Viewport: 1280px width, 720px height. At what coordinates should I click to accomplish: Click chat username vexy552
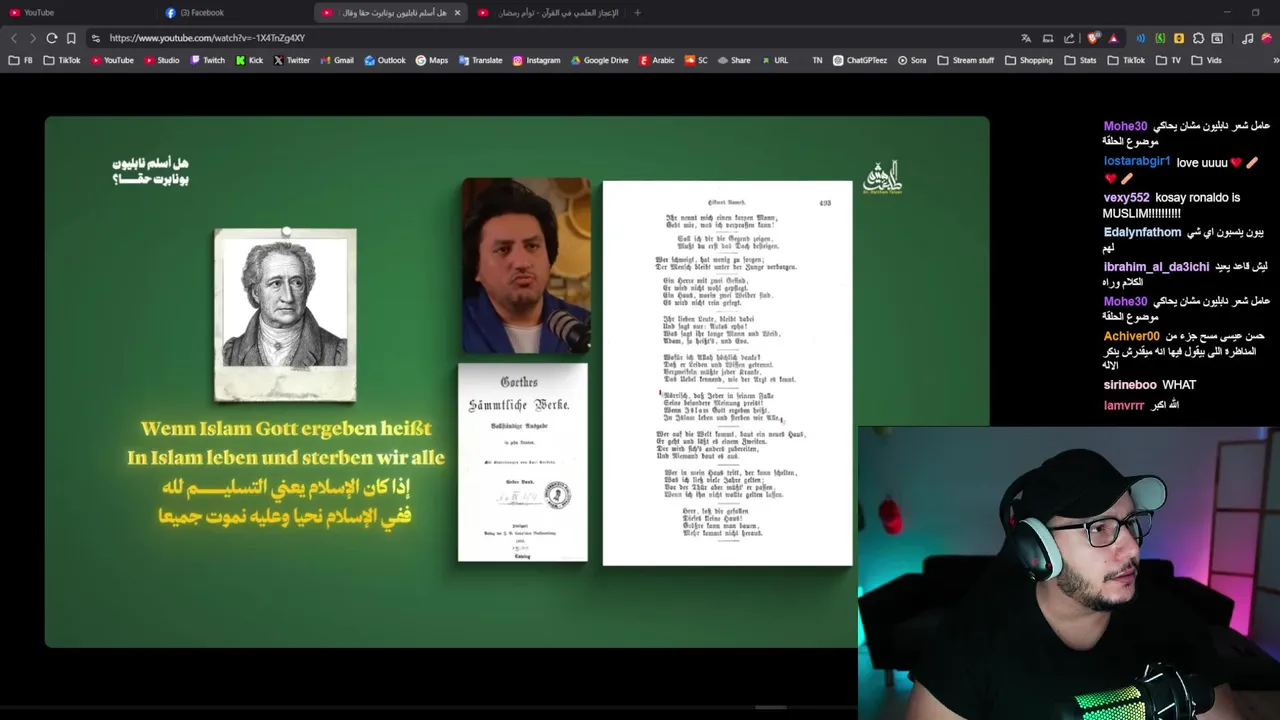tap(1126, 198)
